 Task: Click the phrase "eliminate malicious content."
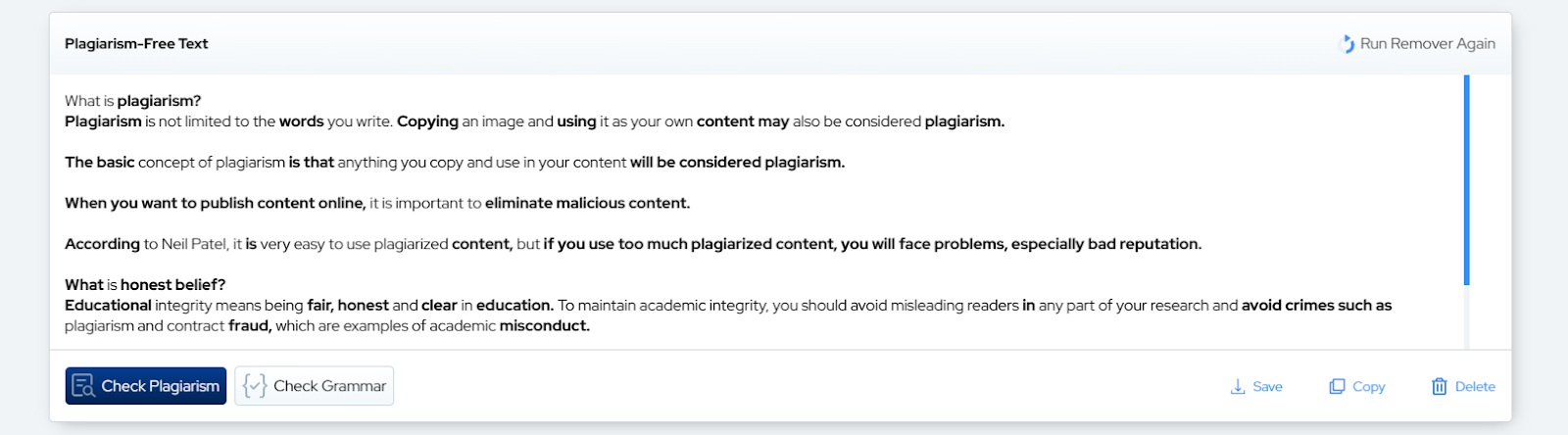(x=587, y=204)
